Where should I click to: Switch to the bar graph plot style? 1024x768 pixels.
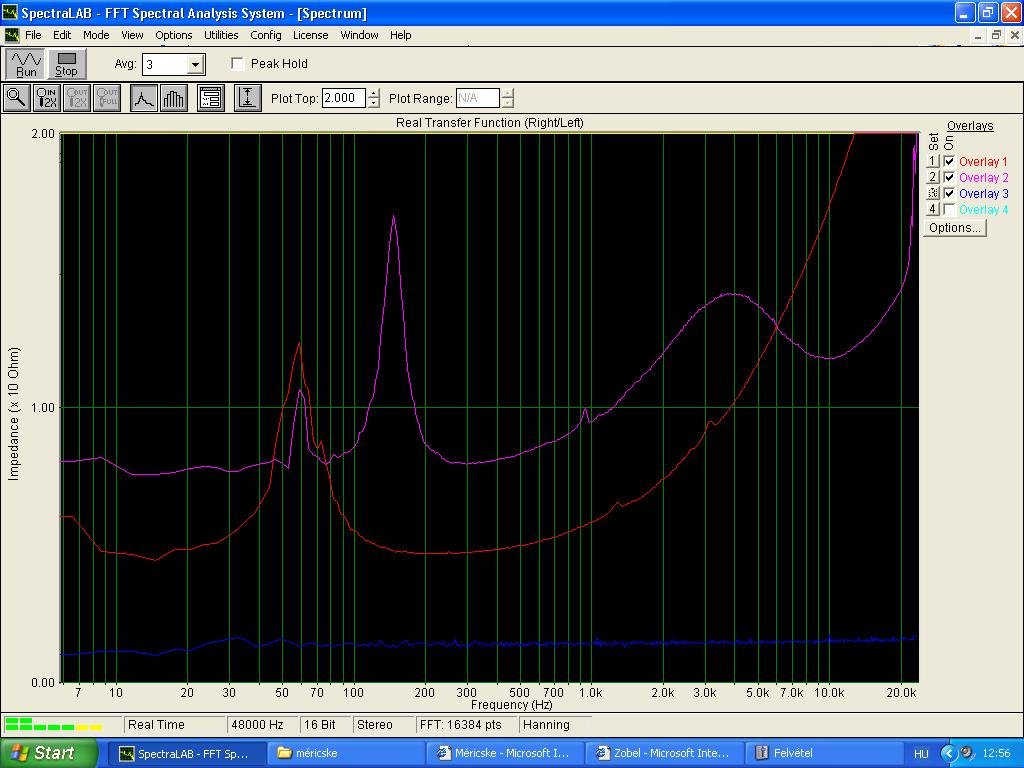[174, 98]
